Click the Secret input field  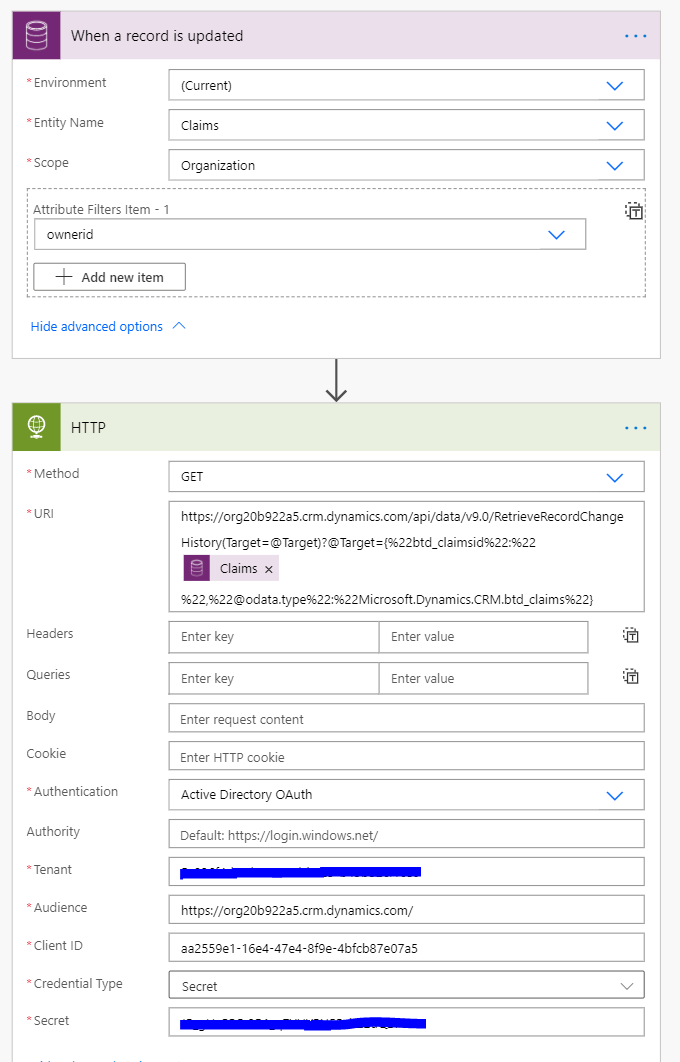click(406, 1022)
